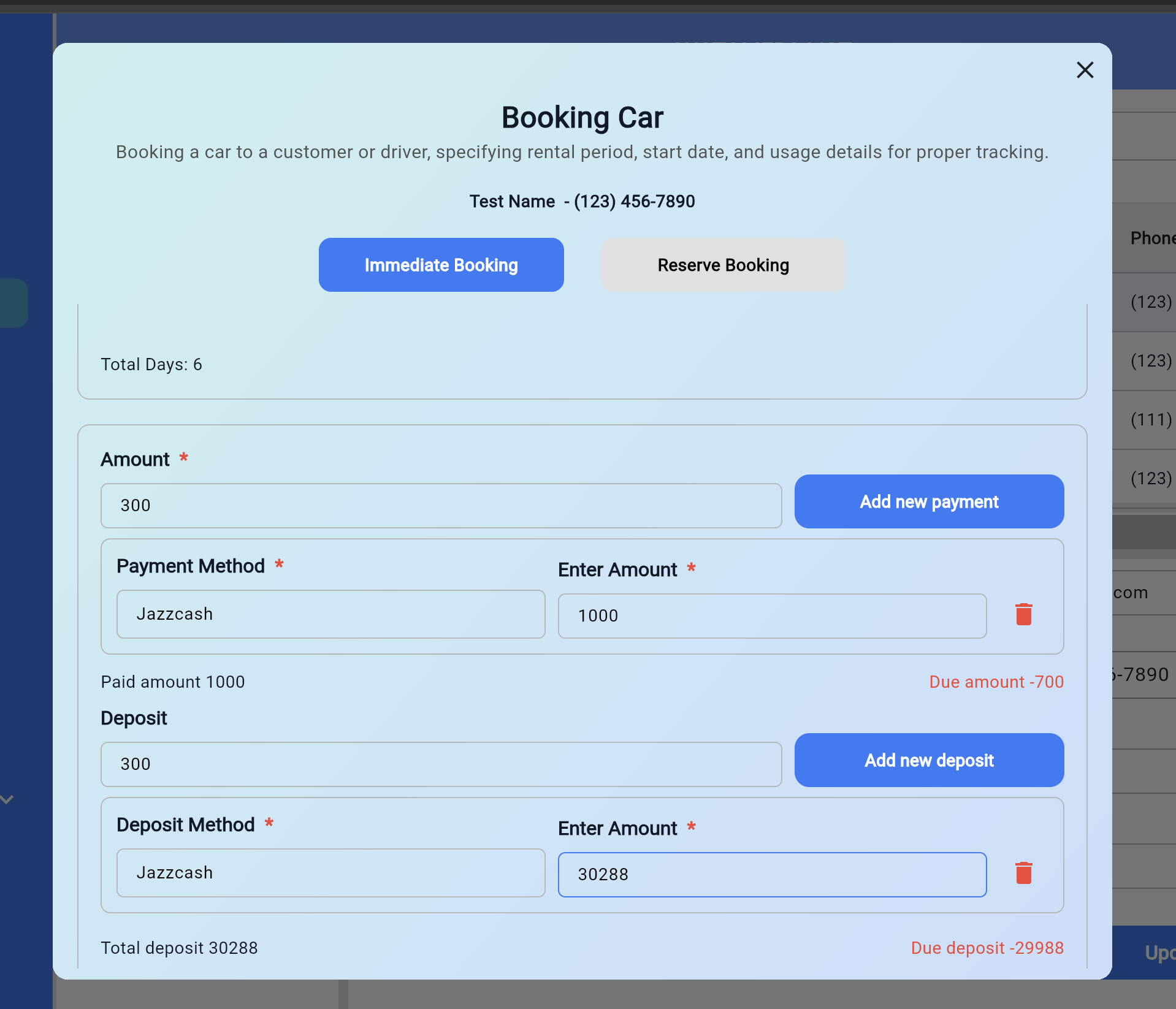The width and height of the screenshot is (1176, 1009).
Task: Open the Deposit Method dropdown
Action: pyautogui.click(x=330, y=873)
